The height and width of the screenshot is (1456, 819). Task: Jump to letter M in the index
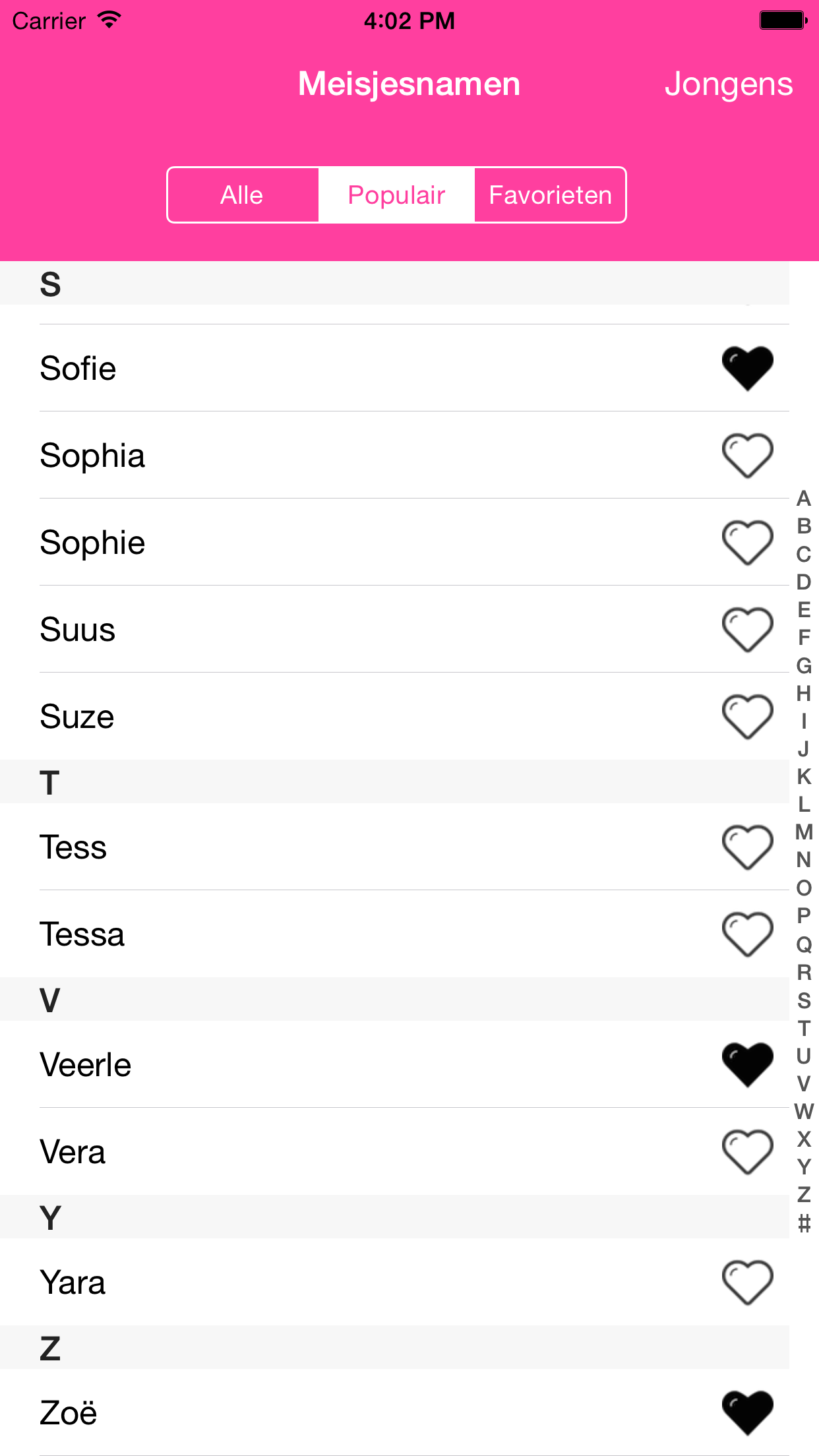tap(803, 832)
